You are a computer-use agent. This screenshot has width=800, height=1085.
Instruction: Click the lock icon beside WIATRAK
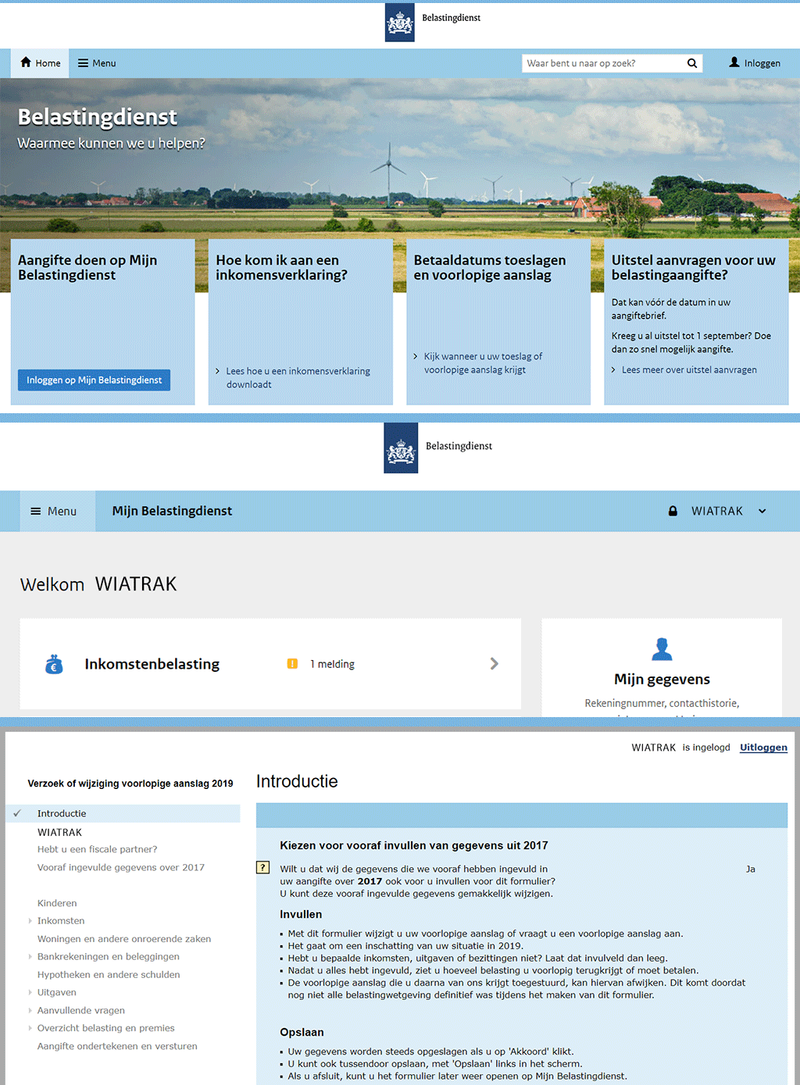672,510
